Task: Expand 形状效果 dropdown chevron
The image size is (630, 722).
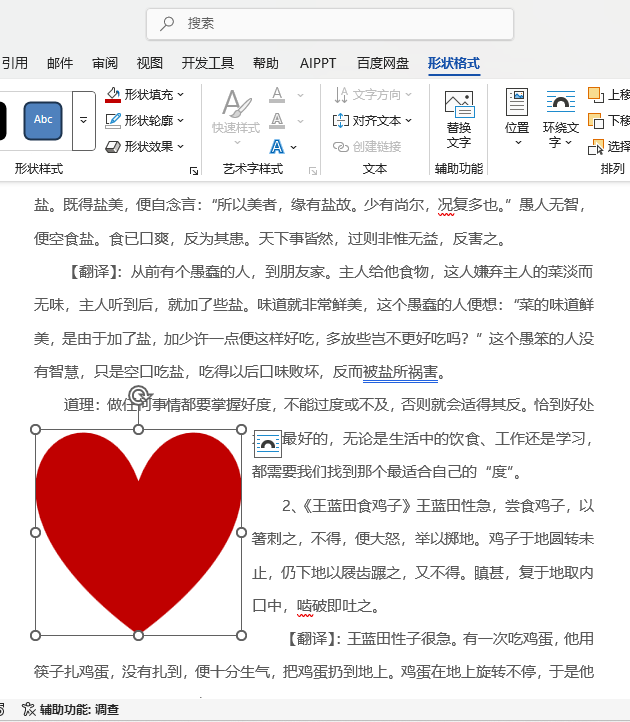Action: pos(181,147)
